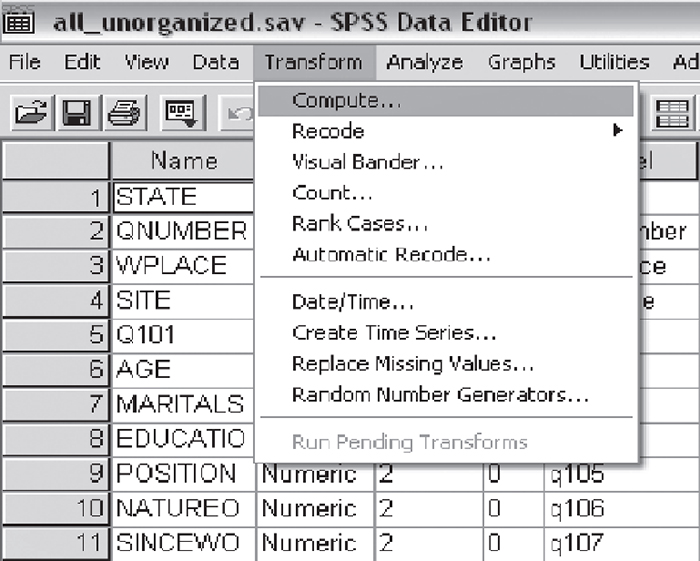Screen dimensions: 700x561
Task: Select Create Time Series... option
Action: 394,333
